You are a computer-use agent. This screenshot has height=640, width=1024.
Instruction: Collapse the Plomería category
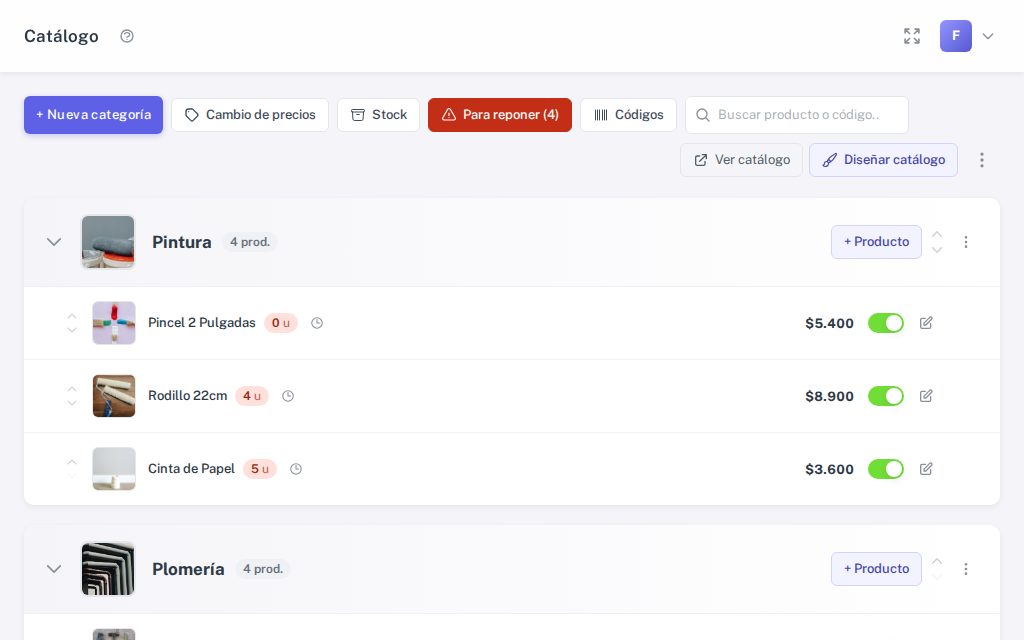pos(54,569)
